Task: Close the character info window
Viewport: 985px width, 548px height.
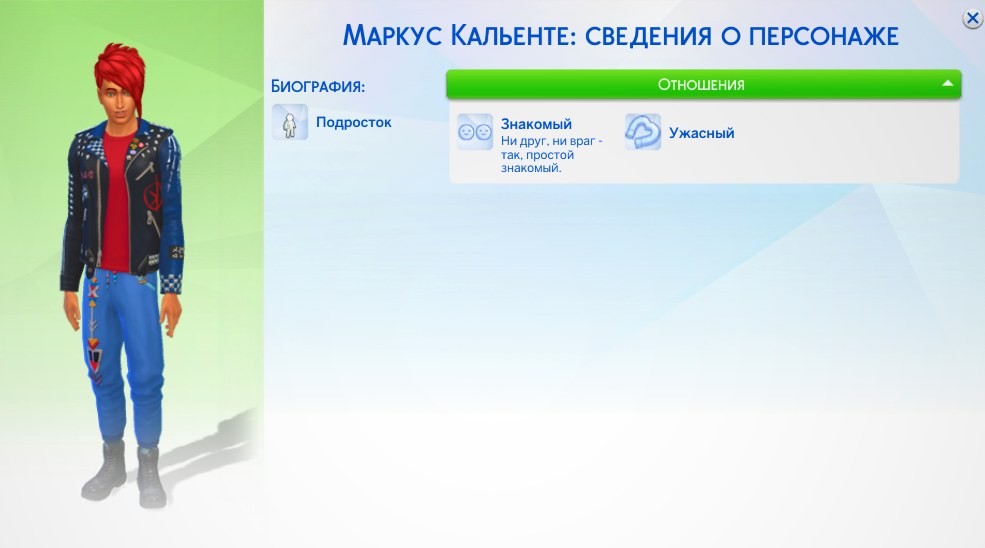Action: [x=972, y=19]
